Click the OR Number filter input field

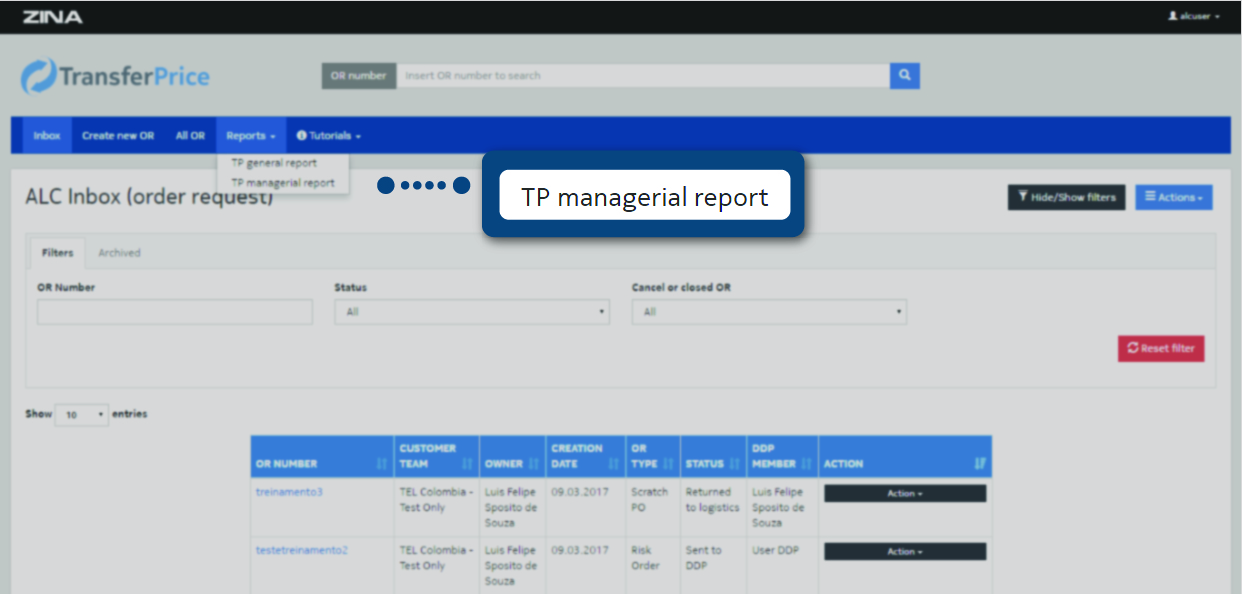[x=174, y=312]
